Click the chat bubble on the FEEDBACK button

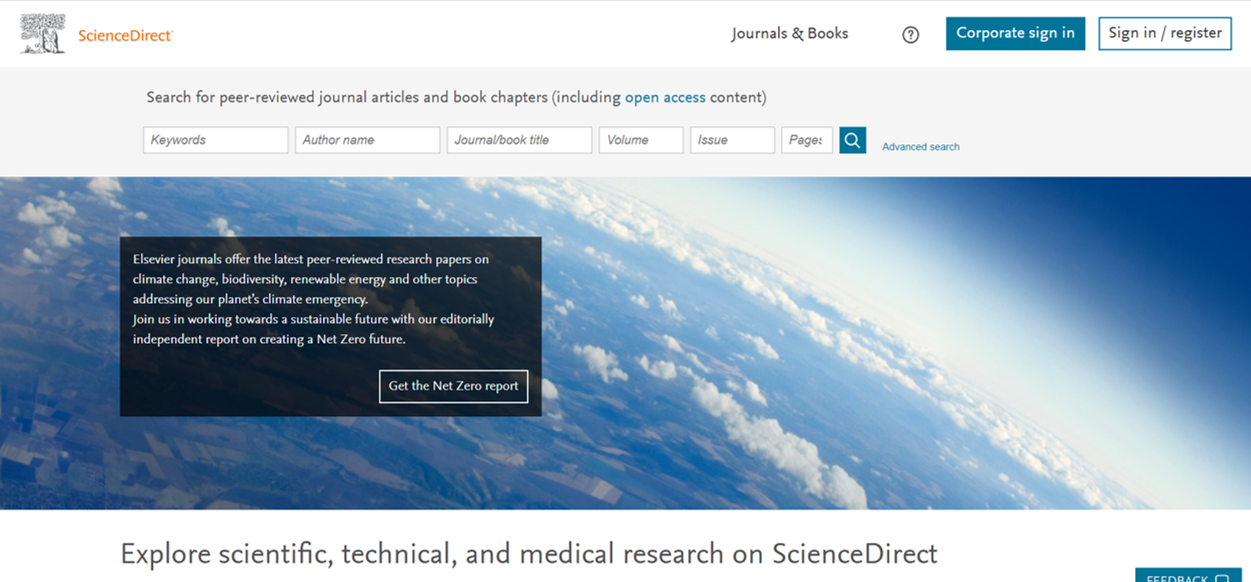click(1222, 577)
